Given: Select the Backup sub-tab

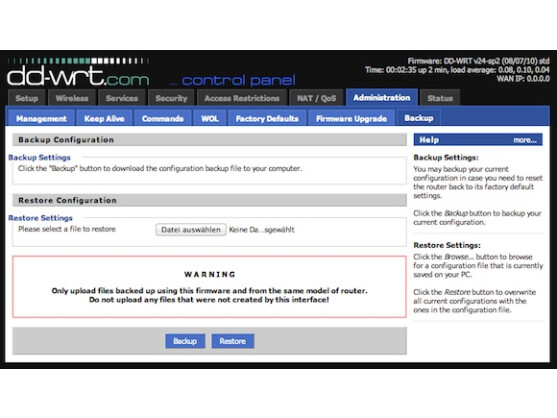Looking at the screenshot, I should tap(419, 118).
